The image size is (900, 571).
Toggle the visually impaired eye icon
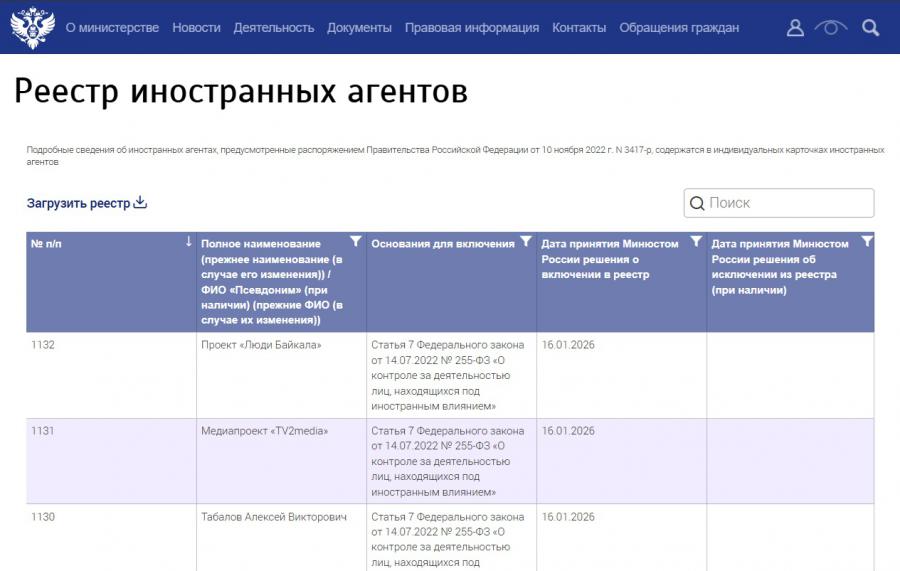coord(831,28)
